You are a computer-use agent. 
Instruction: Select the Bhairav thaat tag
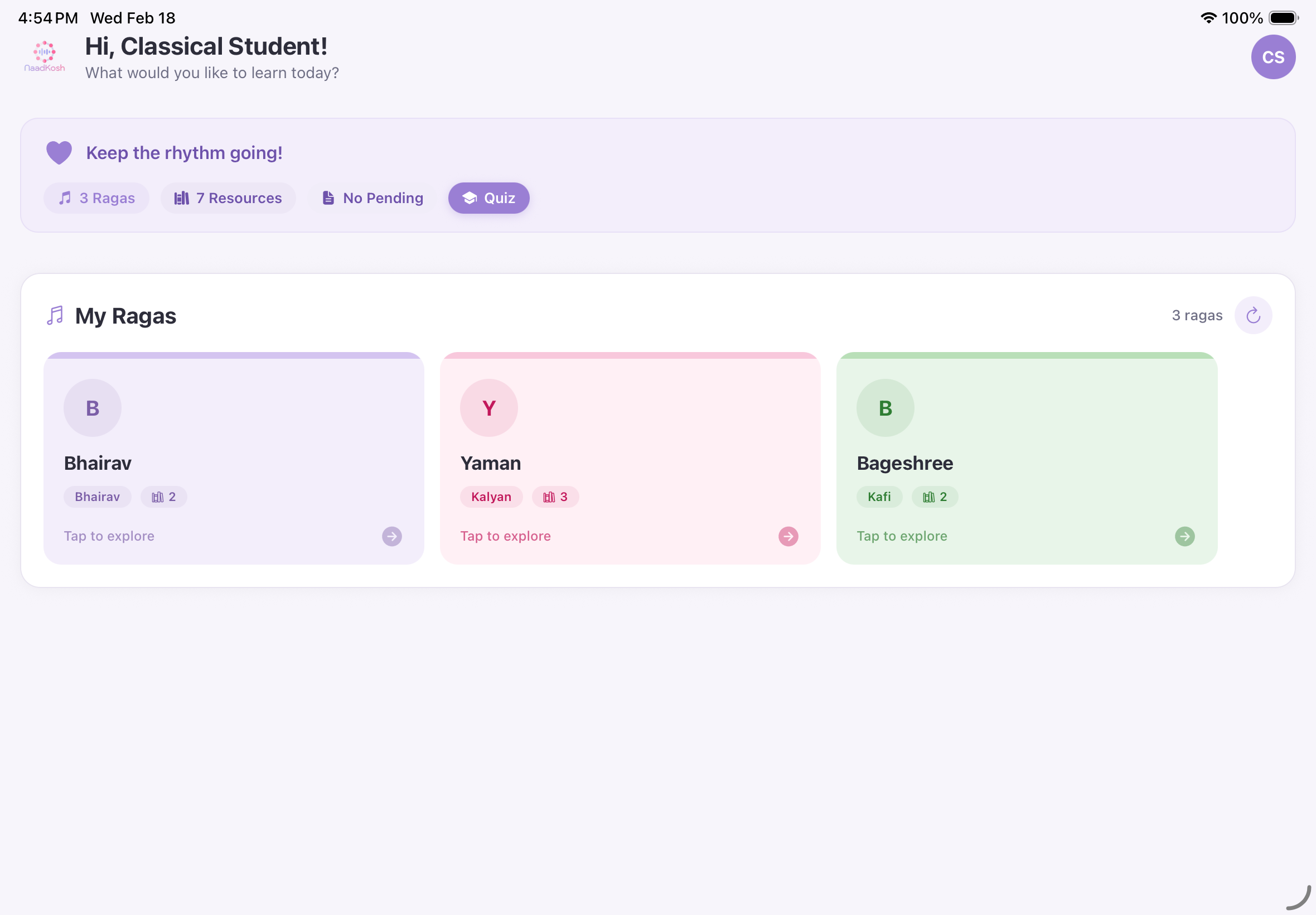(97, 497)
